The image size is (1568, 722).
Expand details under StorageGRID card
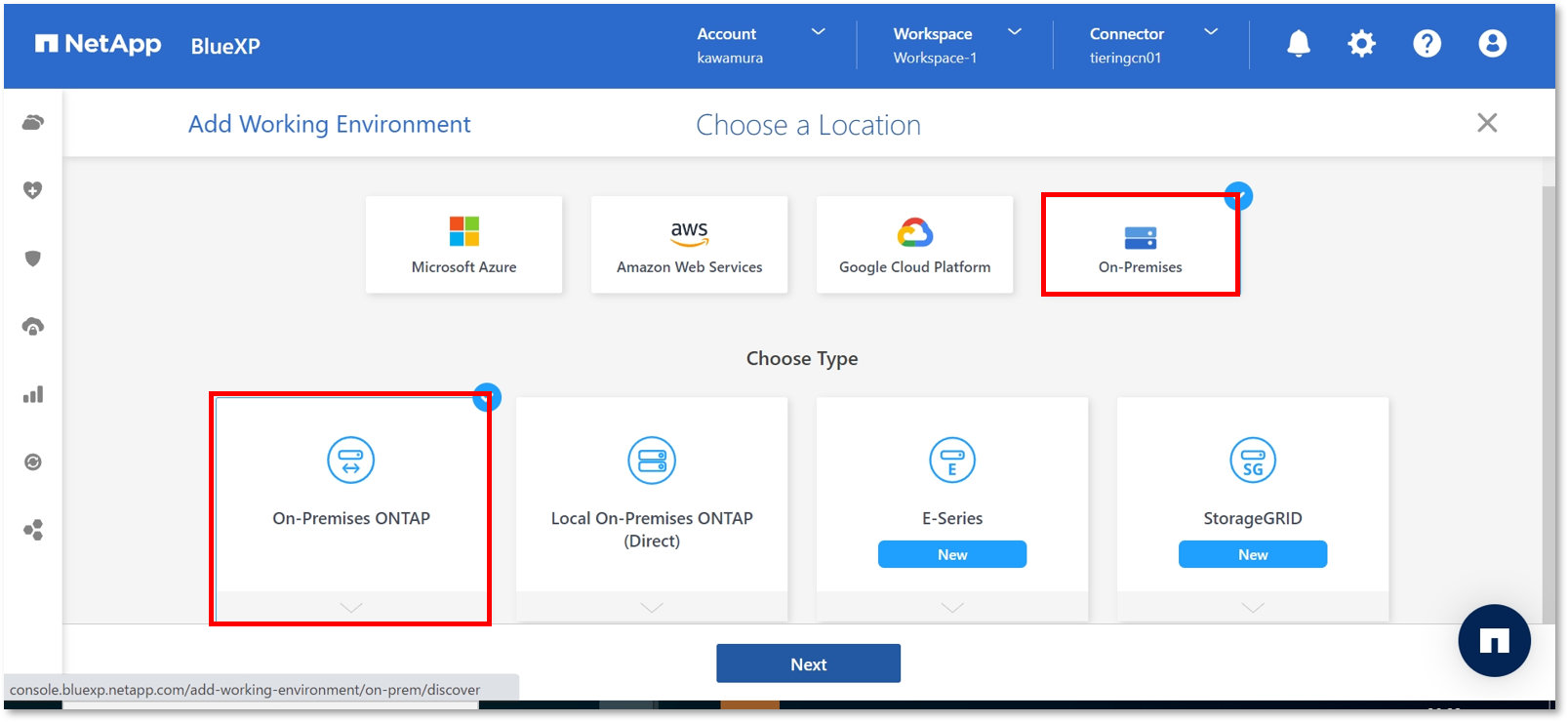pyautogui.click(x=1253, y=607)
